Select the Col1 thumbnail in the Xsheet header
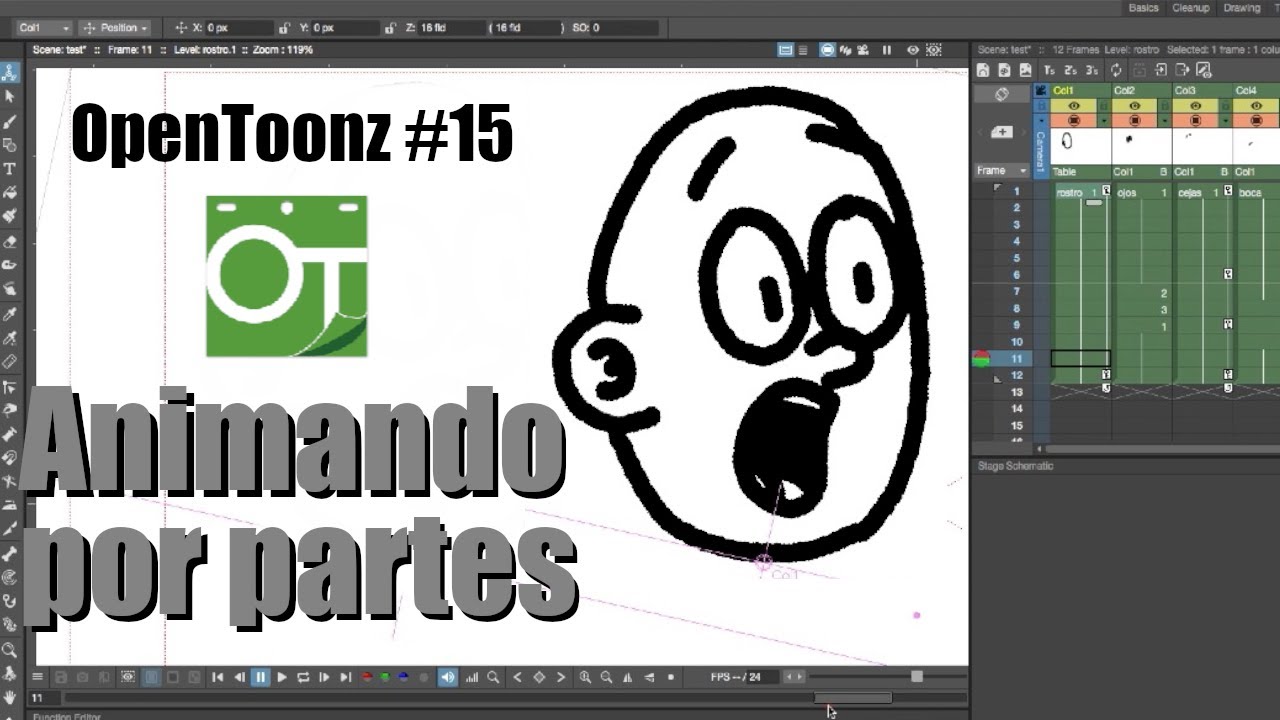This screenshot has height=720, width=1280. pyautogui.click(x=1080, y=146)
